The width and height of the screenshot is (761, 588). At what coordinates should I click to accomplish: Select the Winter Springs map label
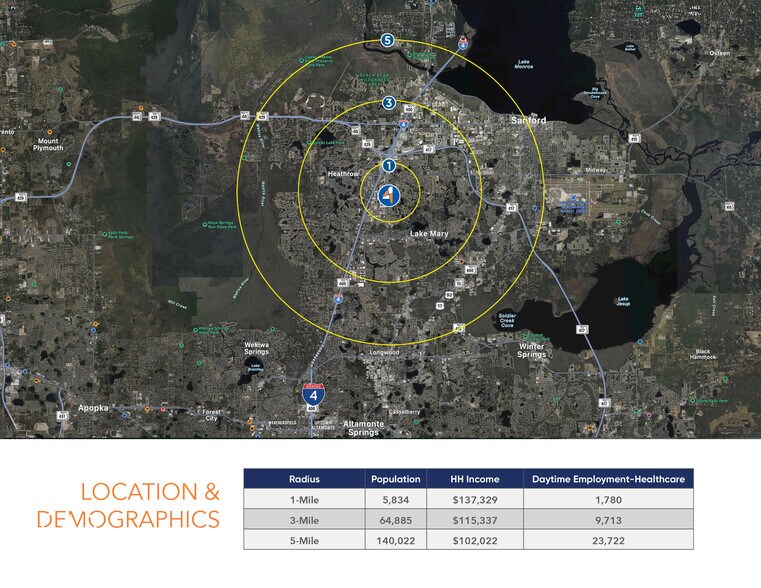(532, 350)
